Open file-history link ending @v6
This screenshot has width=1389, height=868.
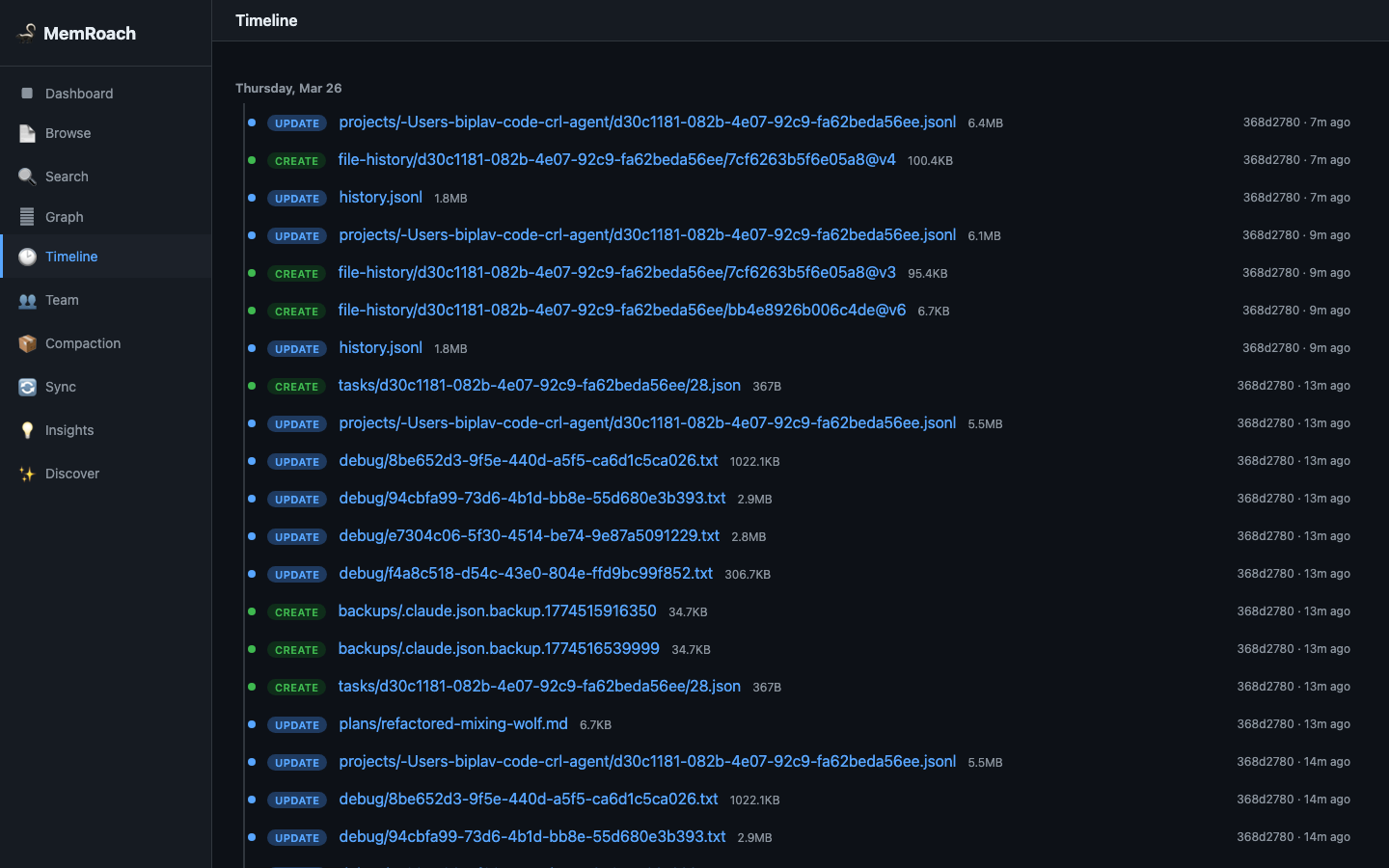(x=622, y=311)
